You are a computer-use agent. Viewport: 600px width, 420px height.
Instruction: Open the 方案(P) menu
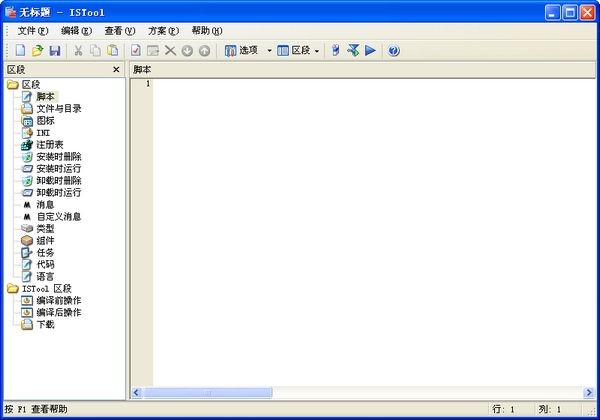tap(163, 31)
